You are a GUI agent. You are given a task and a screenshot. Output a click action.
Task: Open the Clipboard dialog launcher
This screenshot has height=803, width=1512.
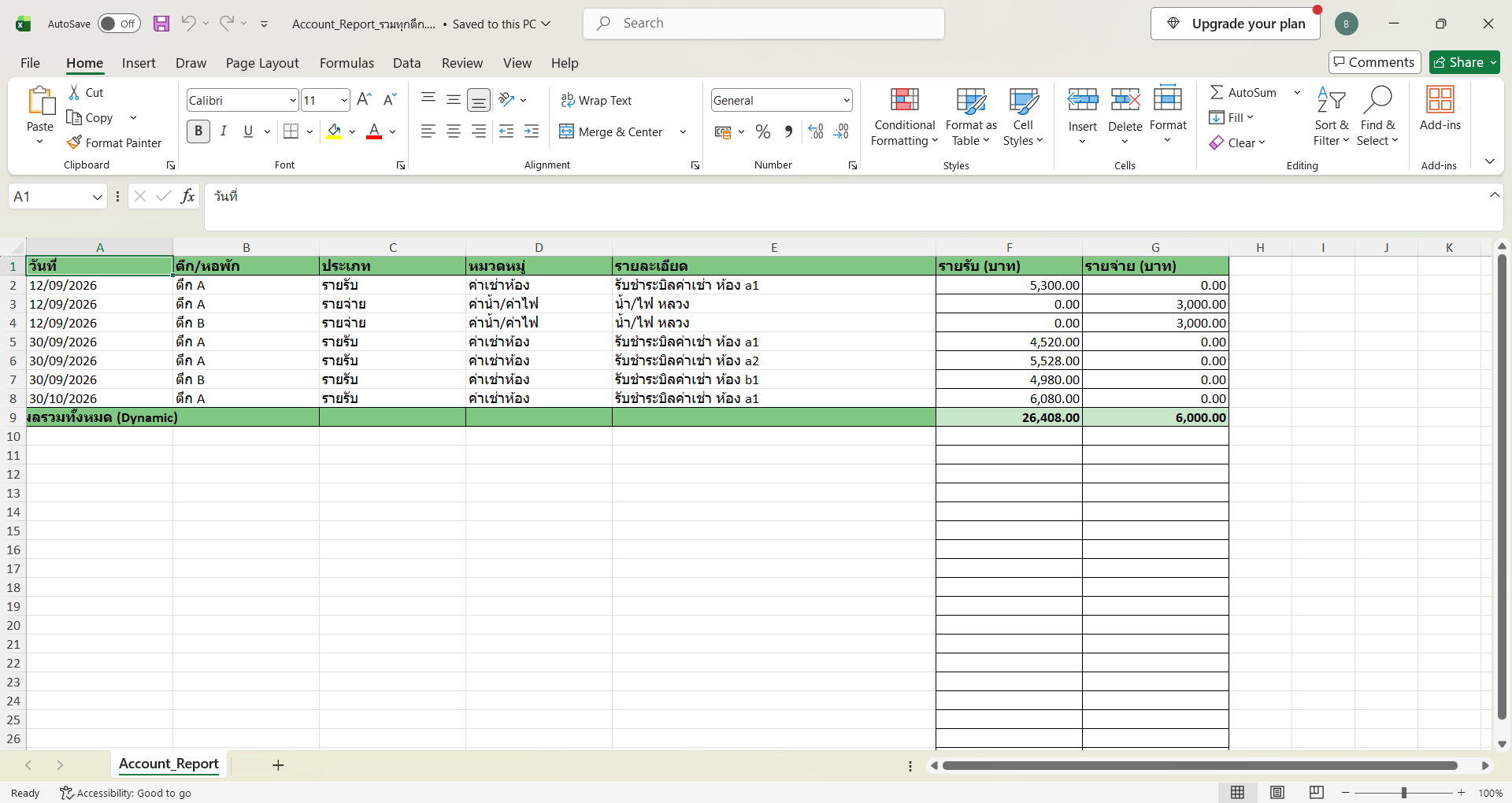[171, 165]
